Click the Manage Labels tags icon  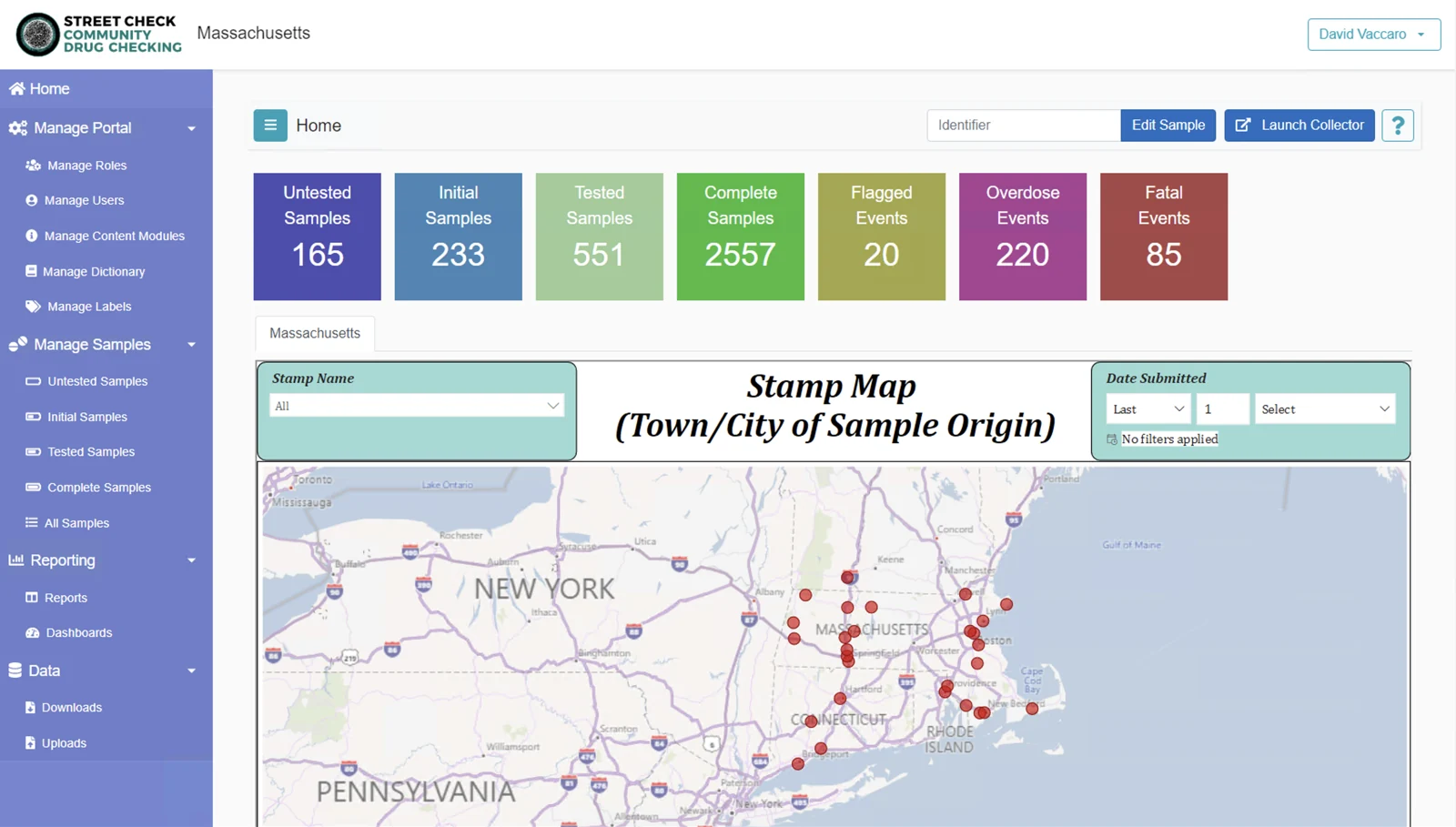33,307
